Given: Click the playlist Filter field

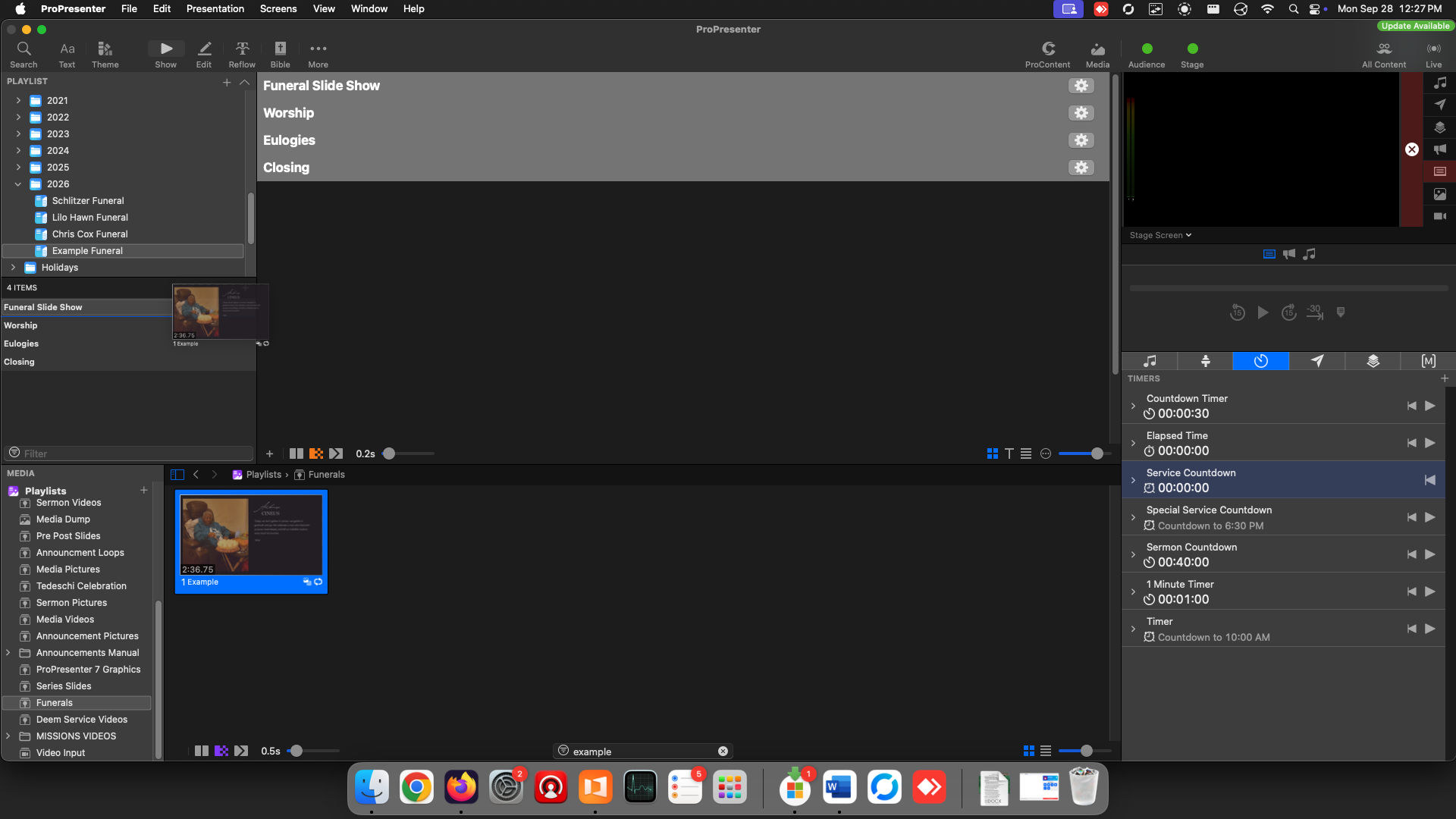Looking at the screenshot, I should pos(130,453).
